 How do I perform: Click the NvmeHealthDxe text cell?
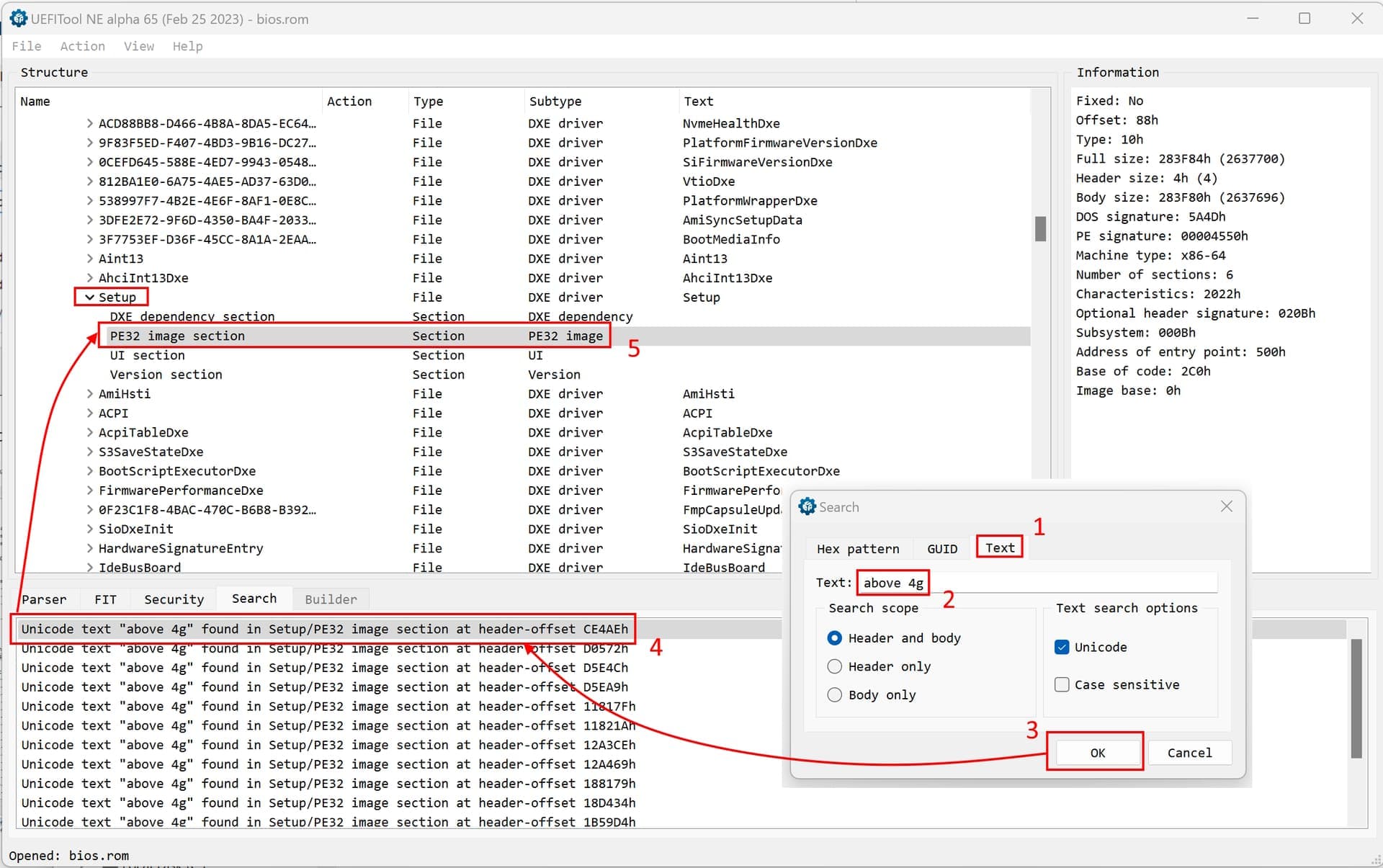tap(731, 123)
